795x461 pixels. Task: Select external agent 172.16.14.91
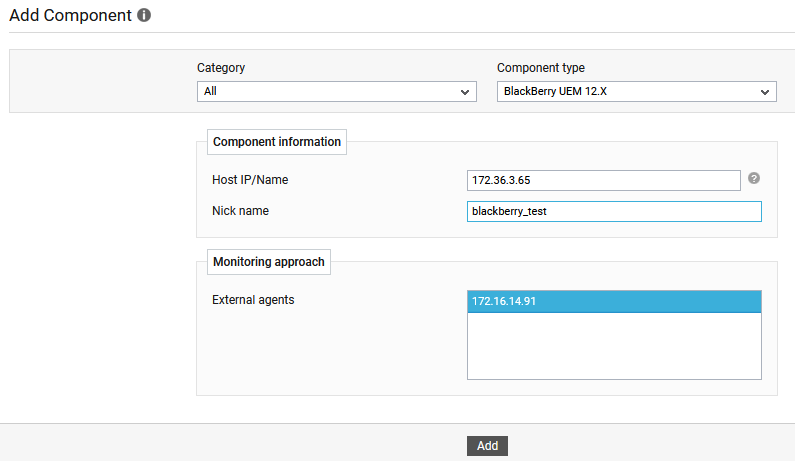(x=614, y=301)
